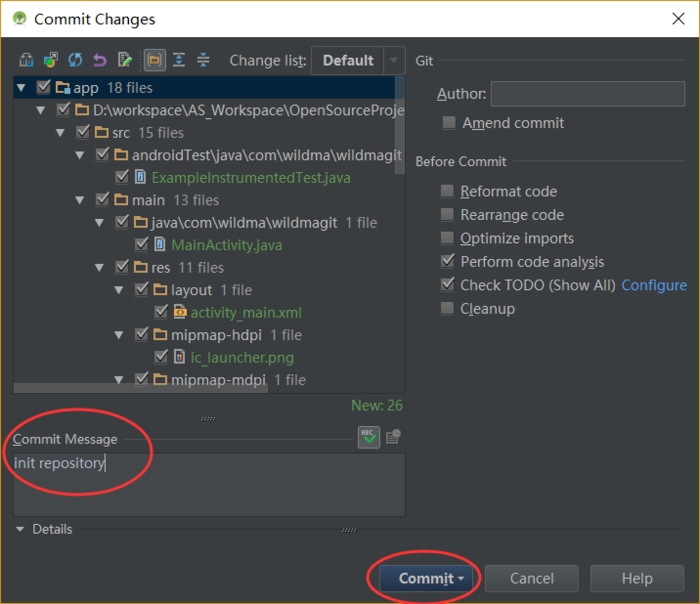Click the Jump to Source edit icon

[x=125, y=60]
